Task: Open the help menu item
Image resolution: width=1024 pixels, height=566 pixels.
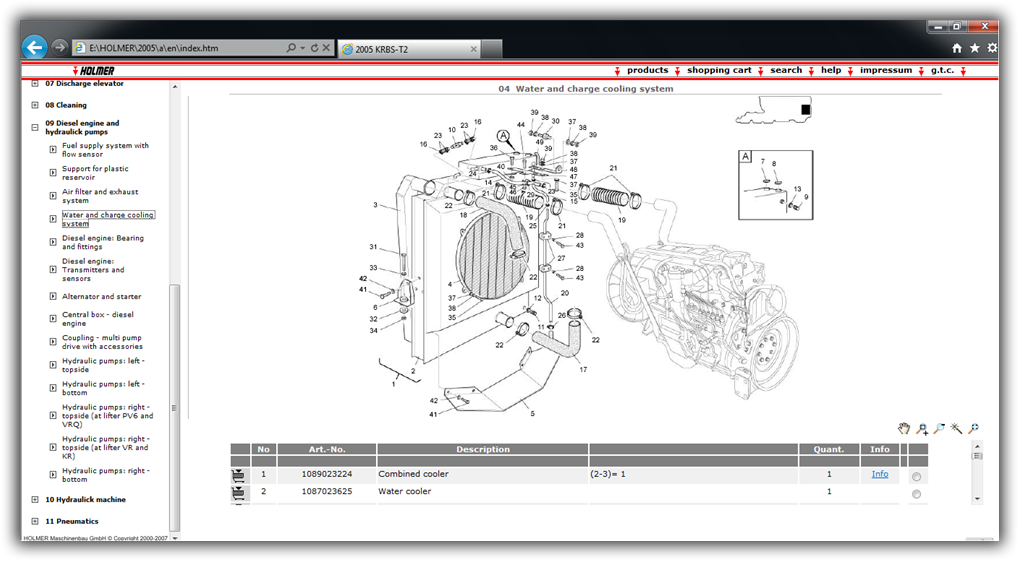Action: coord(831,70)
